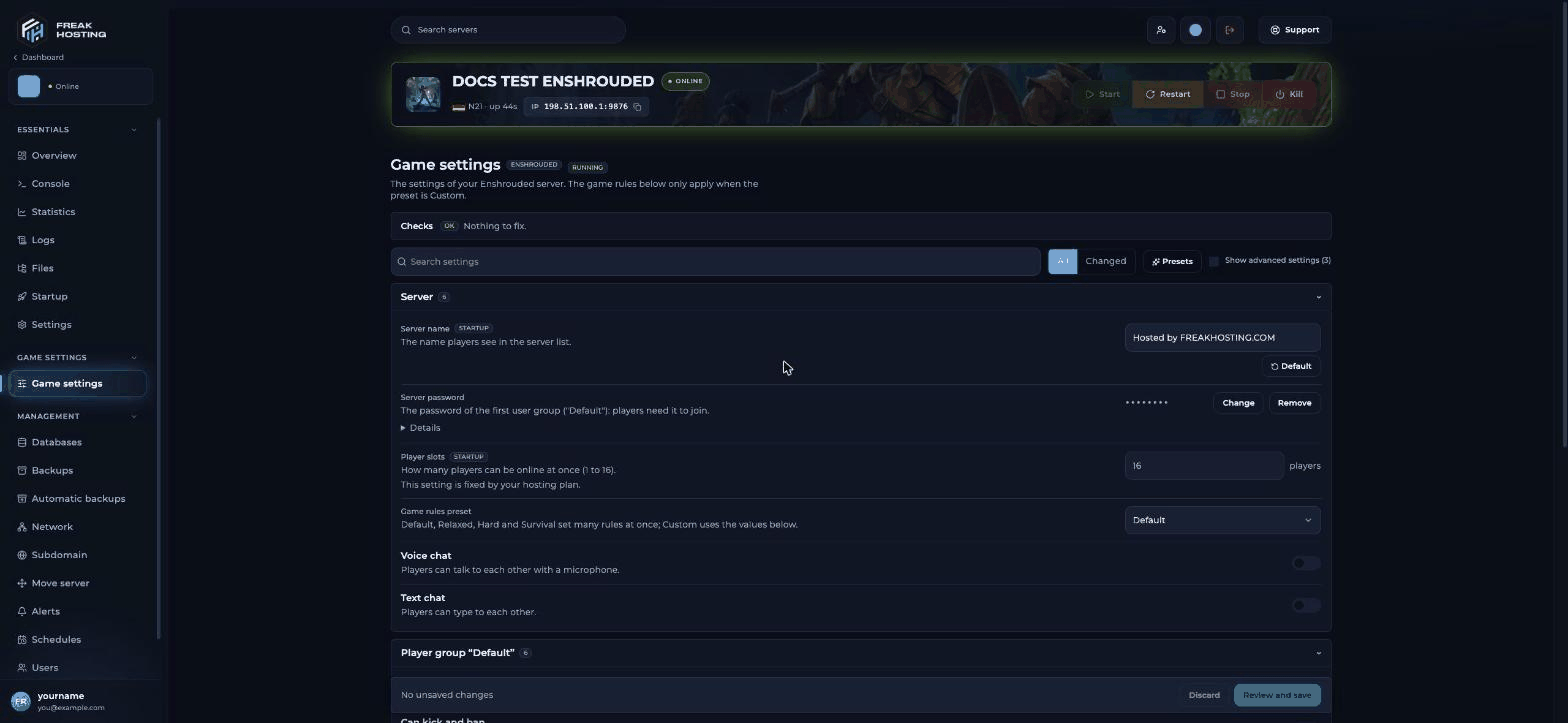
Task: Open Move server page
Action: point(60,583)
